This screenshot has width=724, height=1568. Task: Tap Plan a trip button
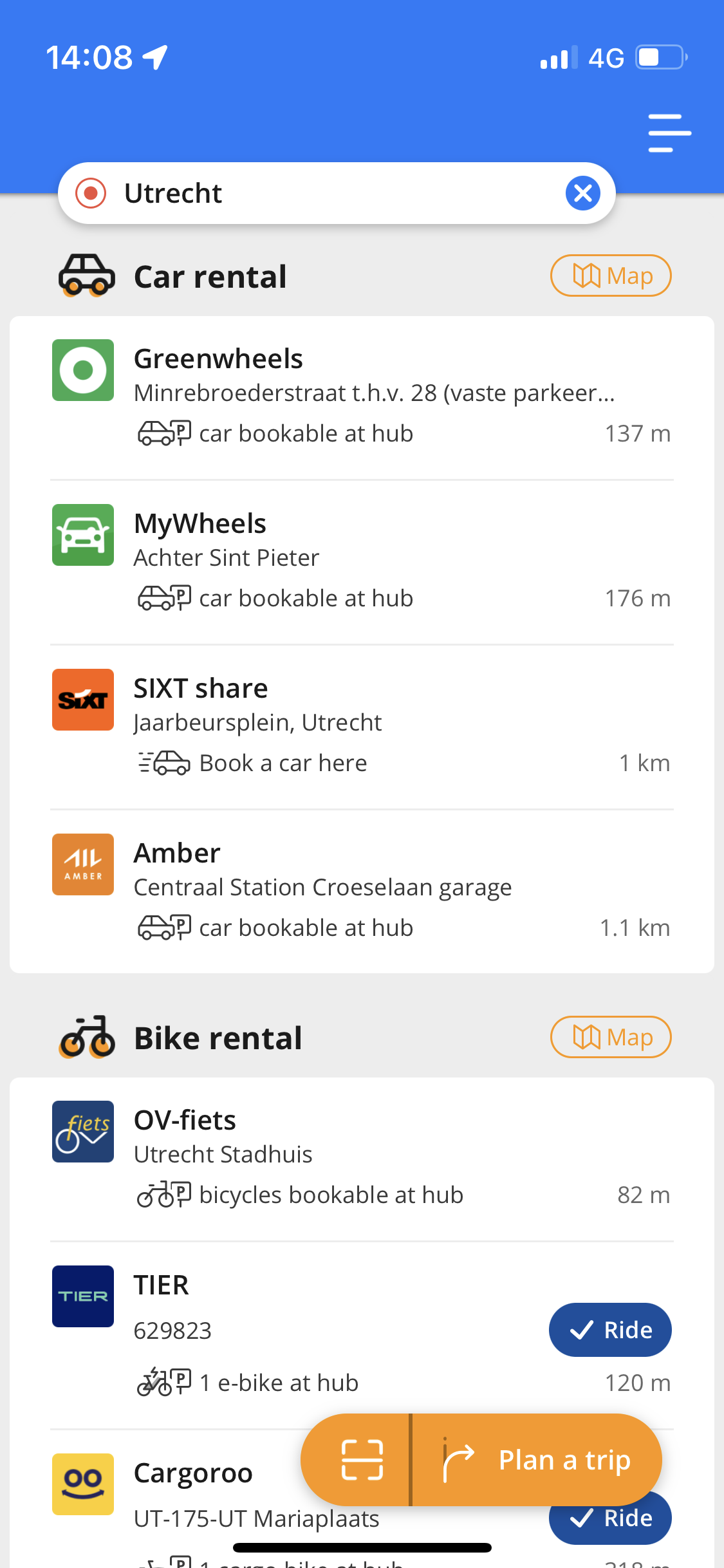(x=537, y=1460)
